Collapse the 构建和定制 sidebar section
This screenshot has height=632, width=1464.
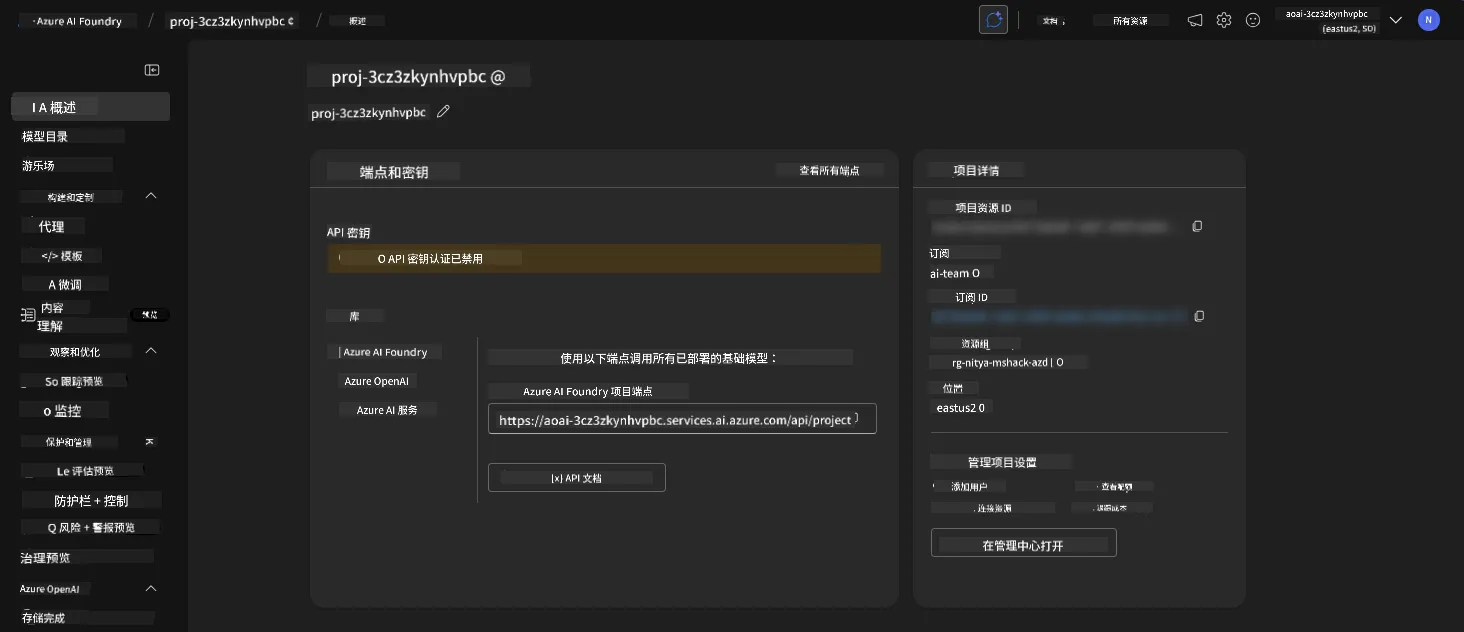(x=151, y=196)
